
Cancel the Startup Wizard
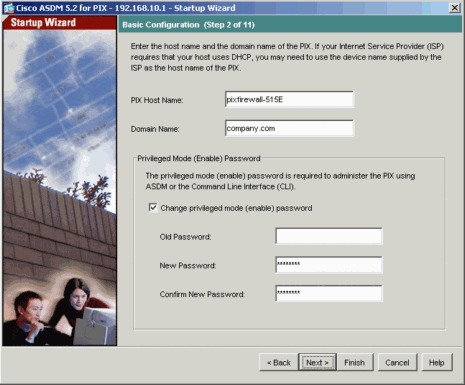397,362
